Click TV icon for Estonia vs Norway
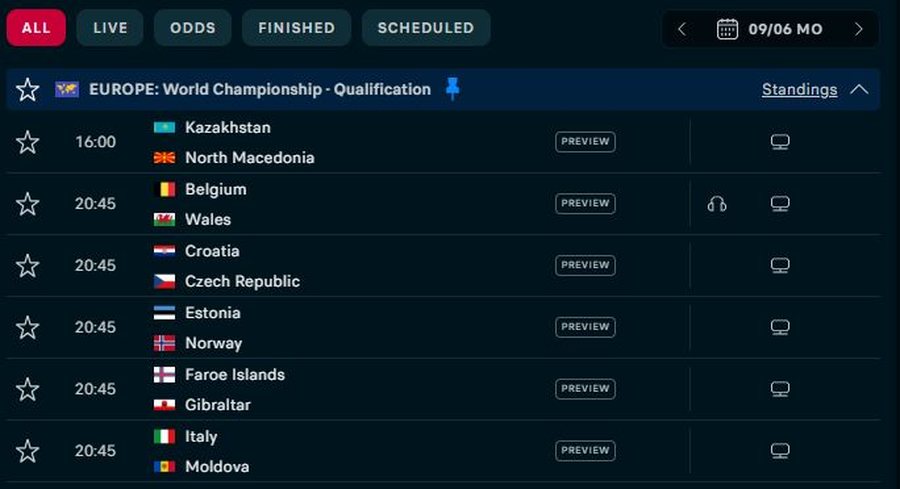 pos(780,327)
